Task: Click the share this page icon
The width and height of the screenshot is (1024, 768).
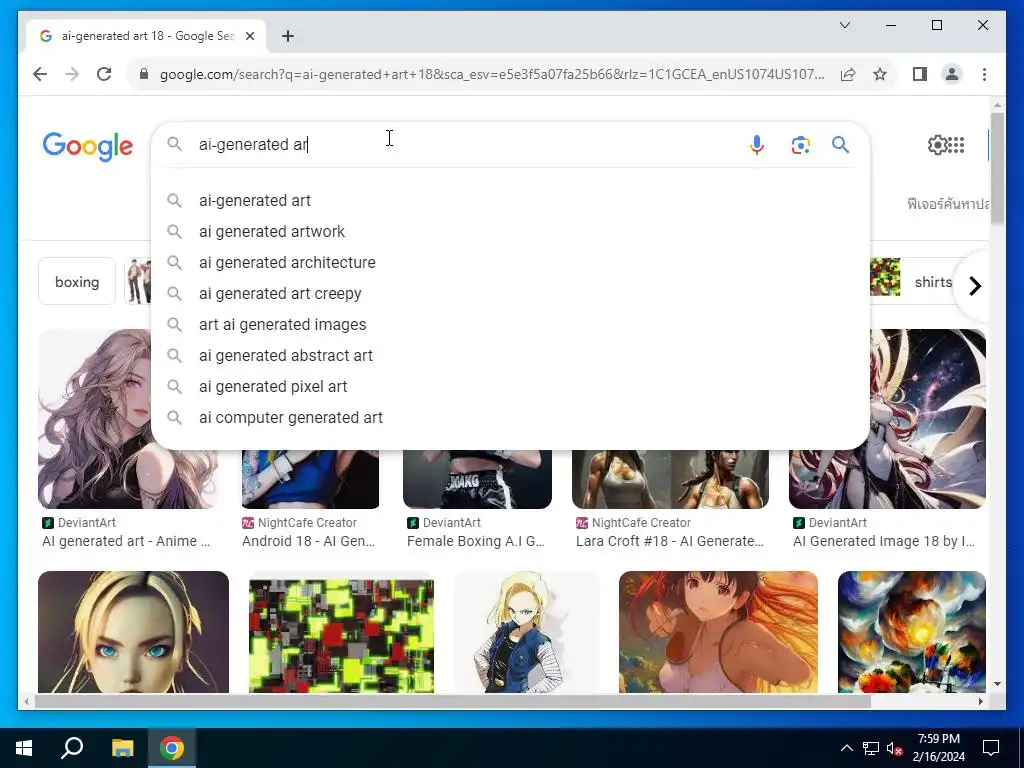Action: point(848,74)
